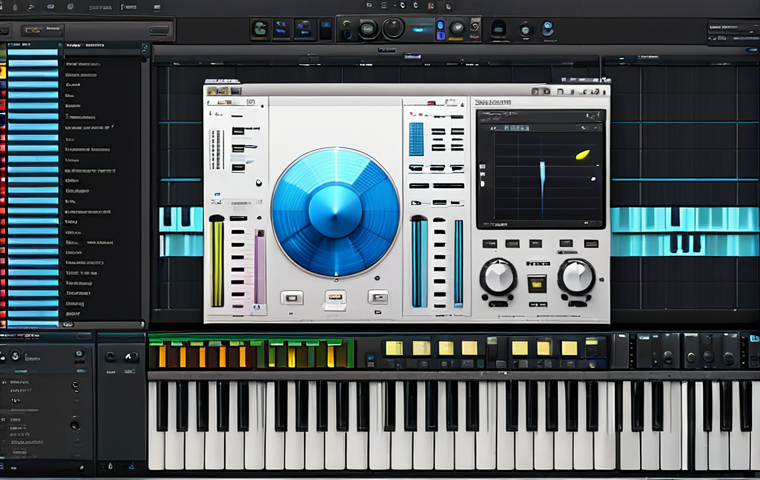Toggle the yellow square button between the white knobs

pos(537,285)
